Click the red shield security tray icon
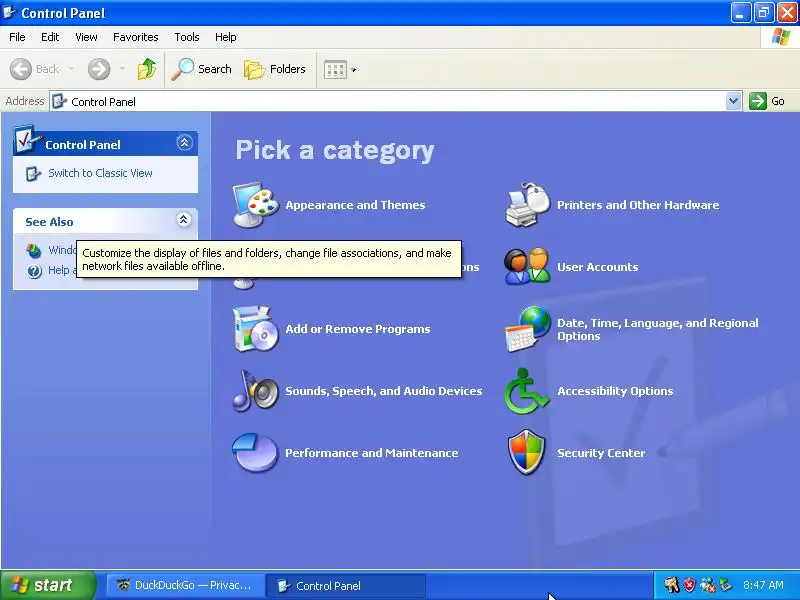 pyautogui.click(x=689, y=585)
